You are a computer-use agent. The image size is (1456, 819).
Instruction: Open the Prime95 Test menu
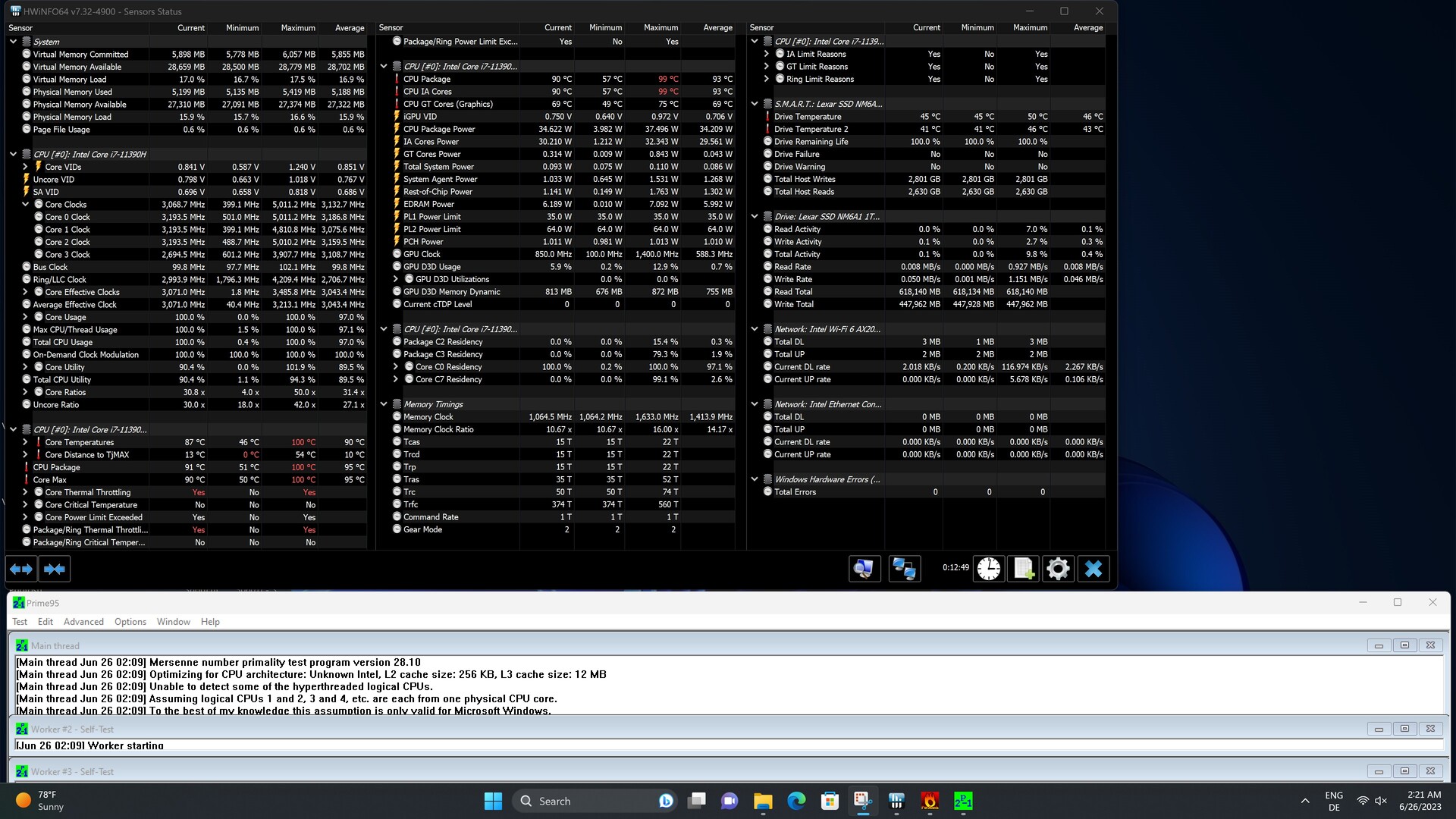[20, 622]
